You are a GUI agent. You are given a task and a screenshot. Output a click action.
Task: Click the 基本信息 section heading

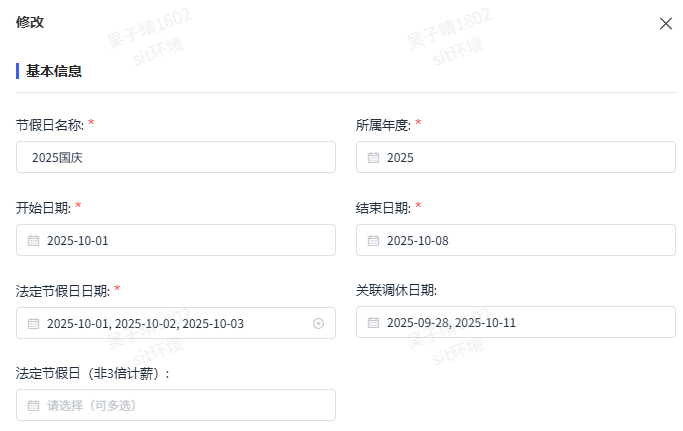[x=54, y=71]
